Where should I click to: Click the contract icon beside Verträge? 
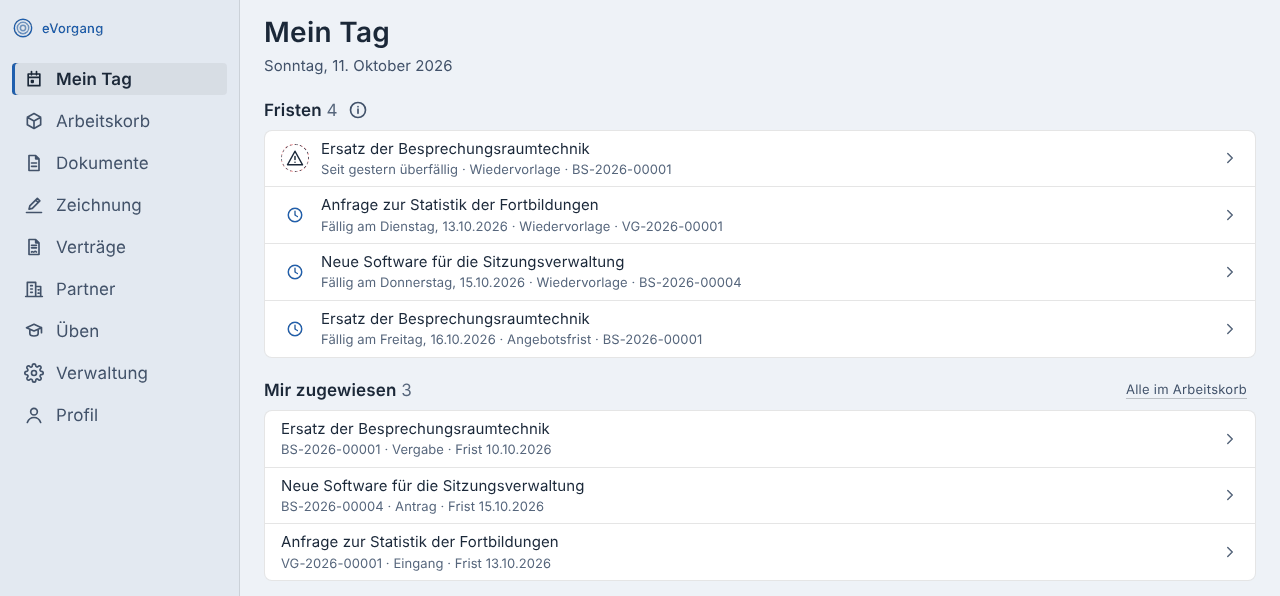tap(34, 247)
